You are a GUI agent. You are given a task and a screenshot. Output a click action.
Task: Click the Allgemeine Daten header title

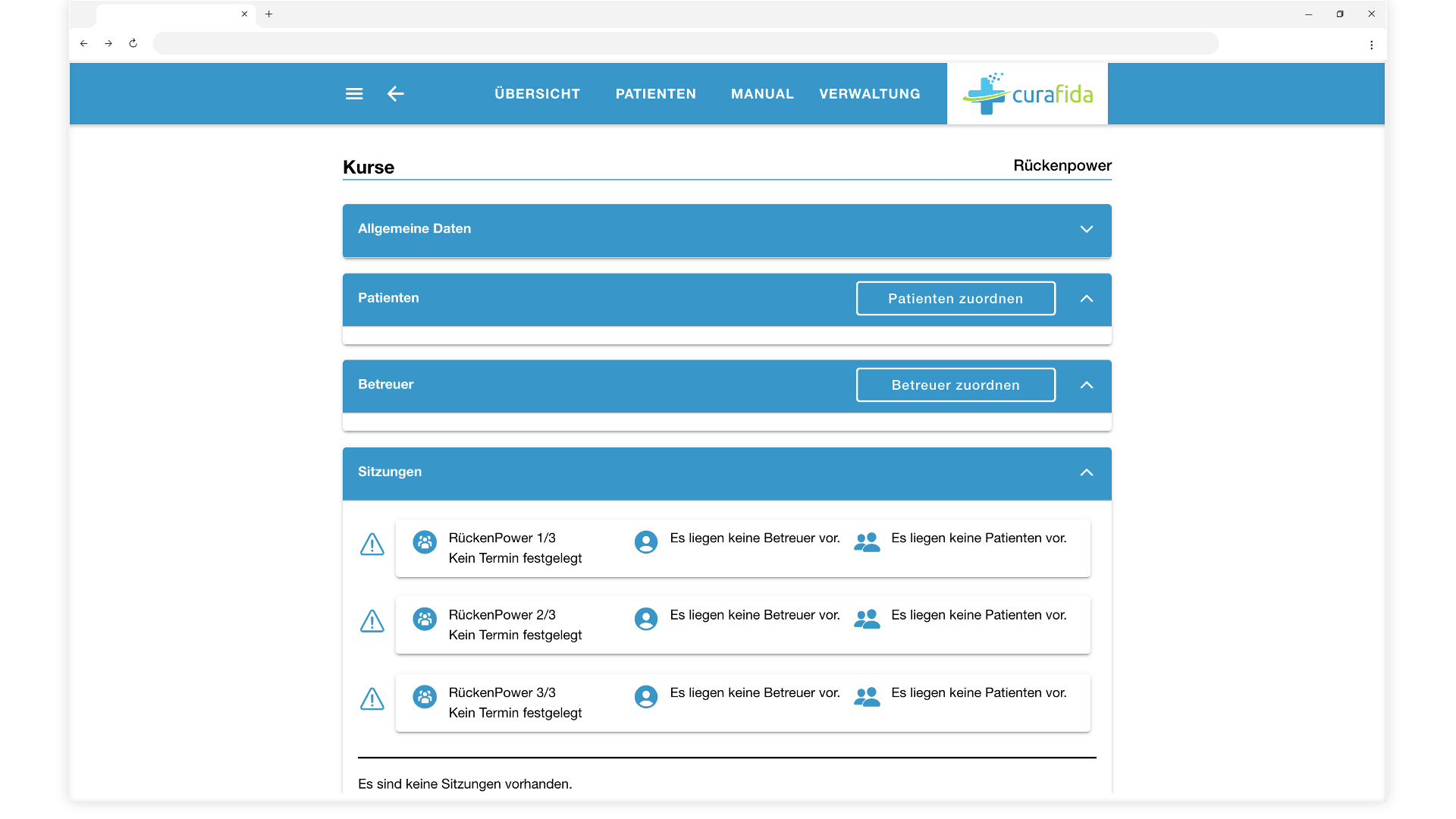tap(414, 229)
